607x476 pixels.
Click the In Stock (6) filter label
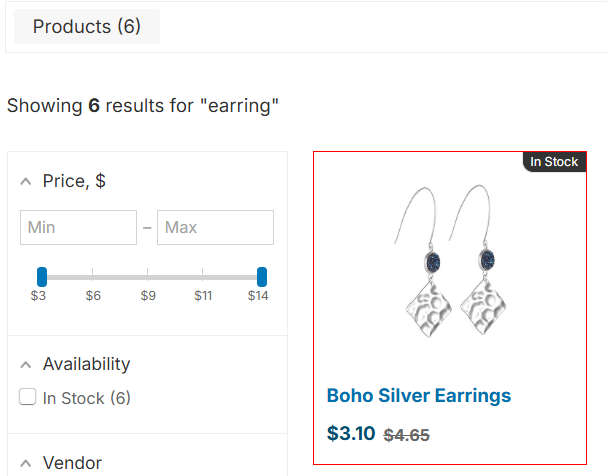86,398
